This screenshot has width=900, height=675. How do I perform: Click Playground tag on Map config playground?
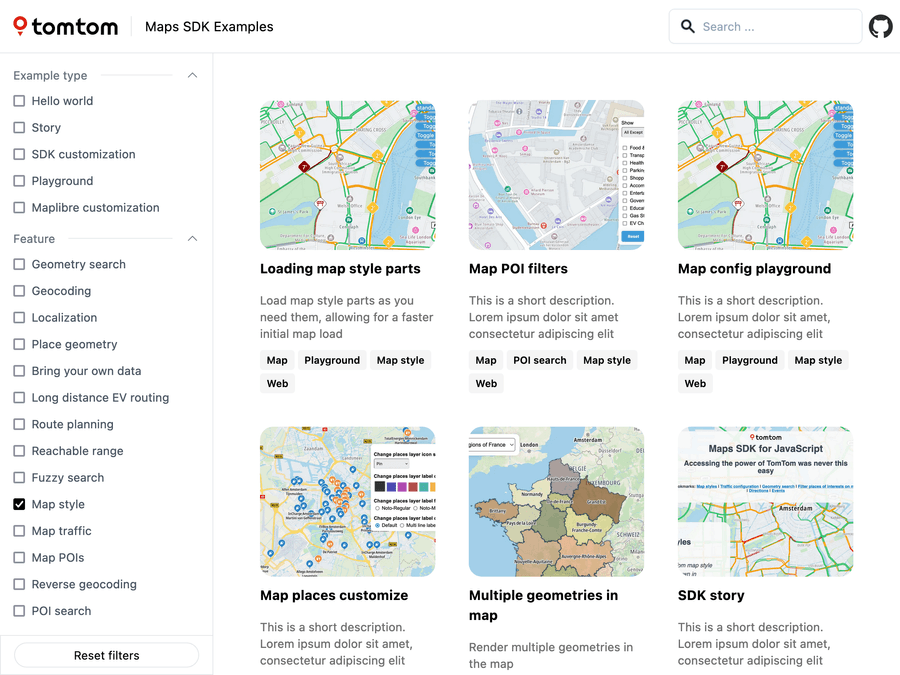(x=750, y=360)
